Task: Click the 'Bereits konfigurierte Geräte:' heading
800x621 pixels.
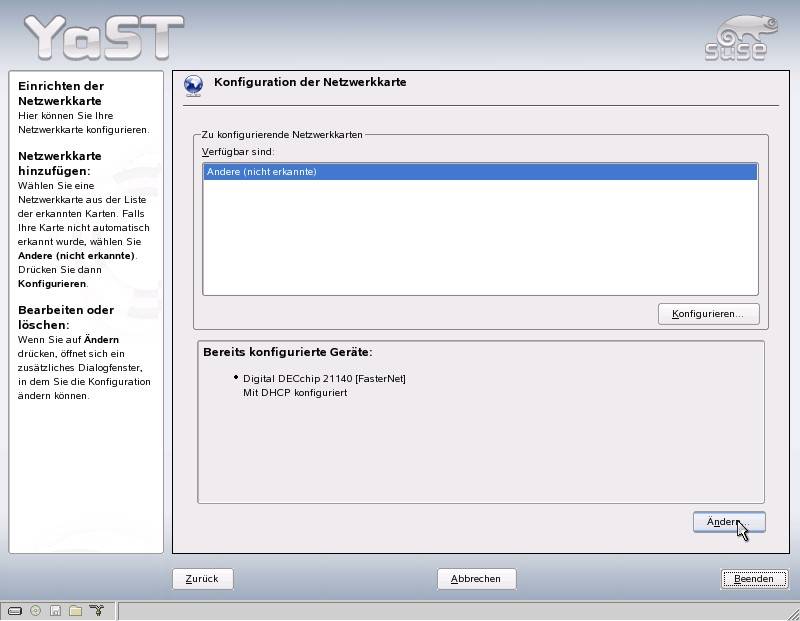Action: coord(288,352)
